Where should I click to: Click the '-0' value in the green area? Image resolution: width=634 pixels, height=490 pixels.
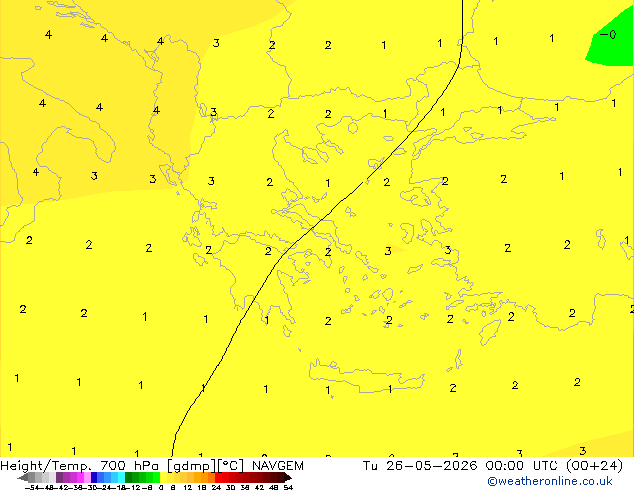(608, 35)
